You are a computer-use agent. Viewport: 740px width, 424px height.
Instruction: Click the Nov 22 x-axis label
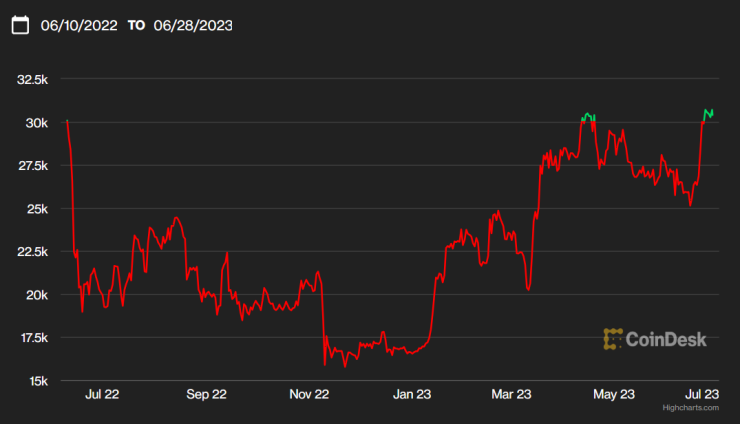click(309, 394)
